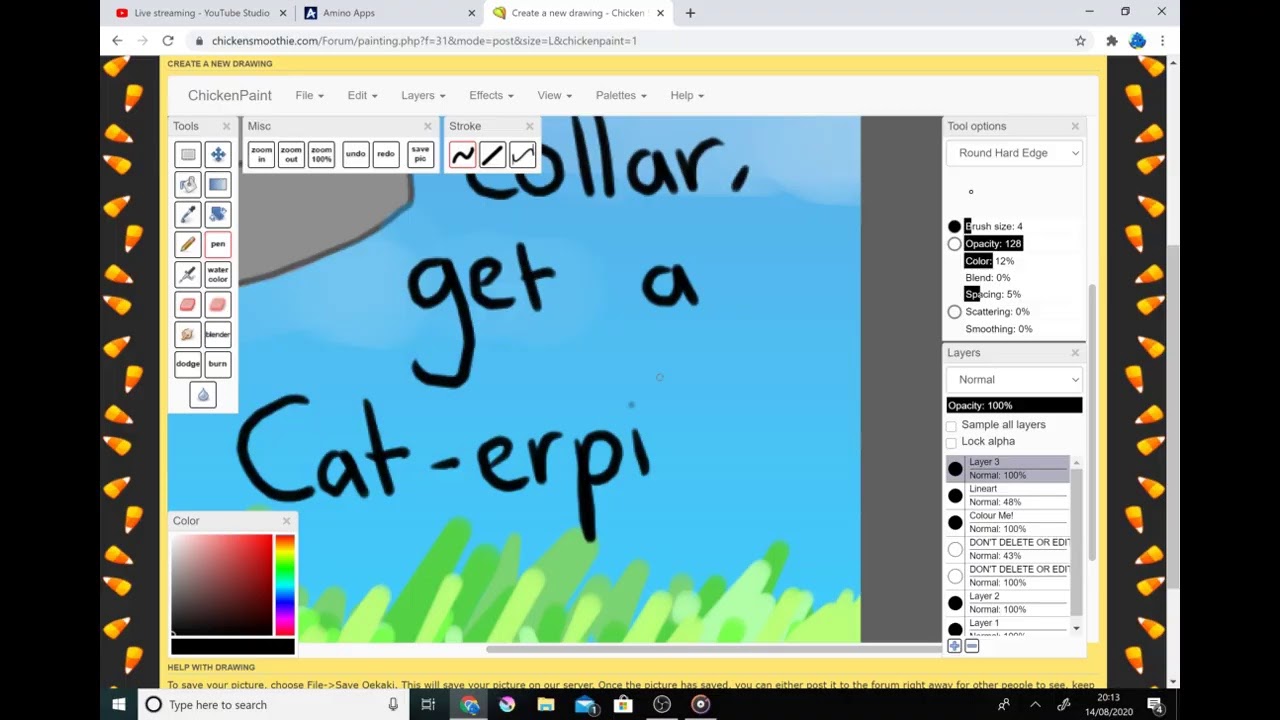Screen dimensions: 1280x720
Task: Redo the last undone action
Action: [x=385, y=155]
